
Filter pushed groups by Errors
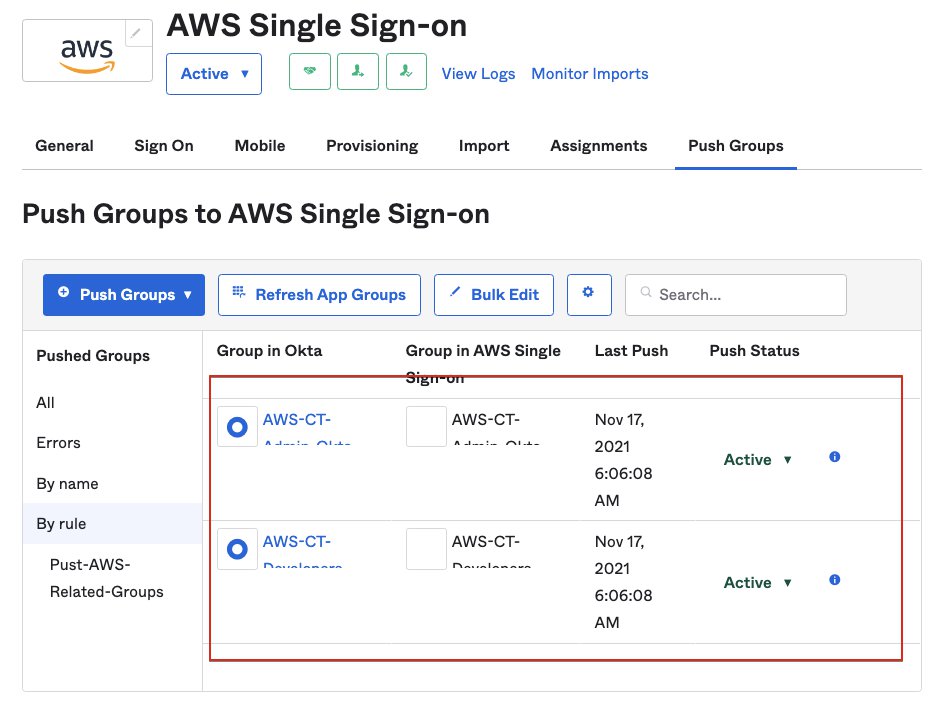pyautogui.click(x=58, y=443)
